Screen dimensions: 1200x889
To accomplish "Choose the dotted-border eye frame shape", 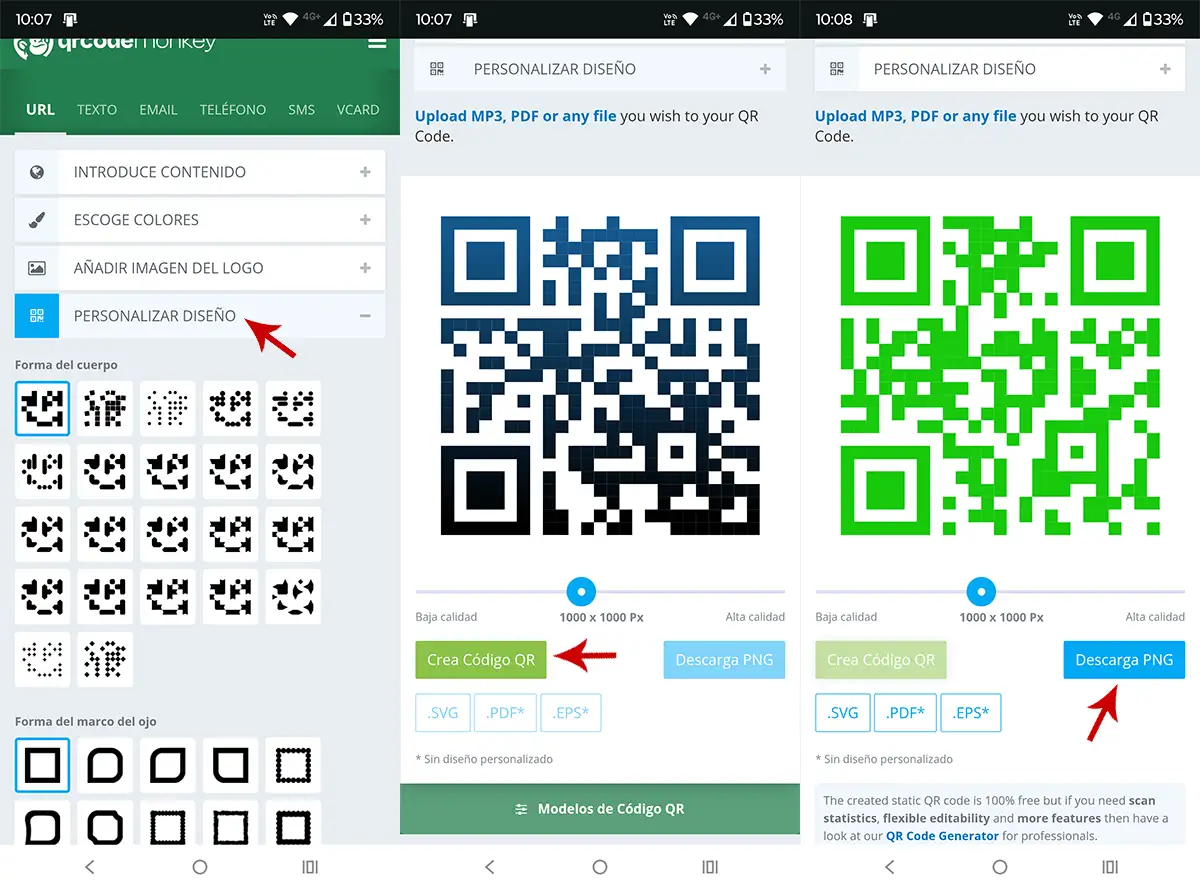I will click(293, 766).
